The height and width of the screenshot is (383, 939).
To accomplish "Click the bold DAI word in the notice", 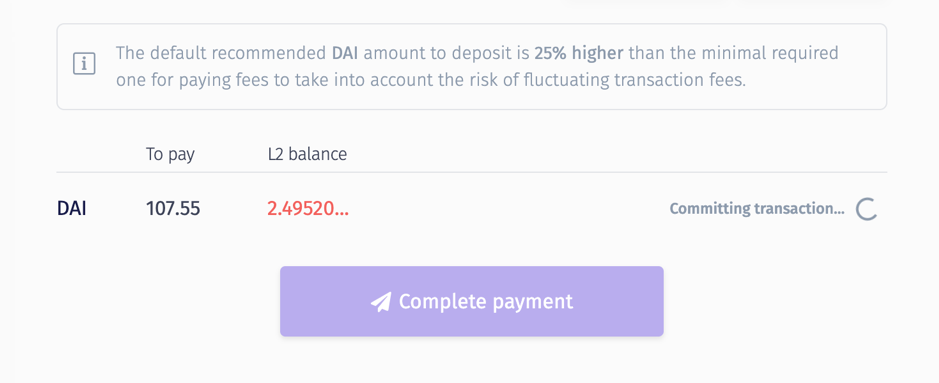I will coord(346,53).
